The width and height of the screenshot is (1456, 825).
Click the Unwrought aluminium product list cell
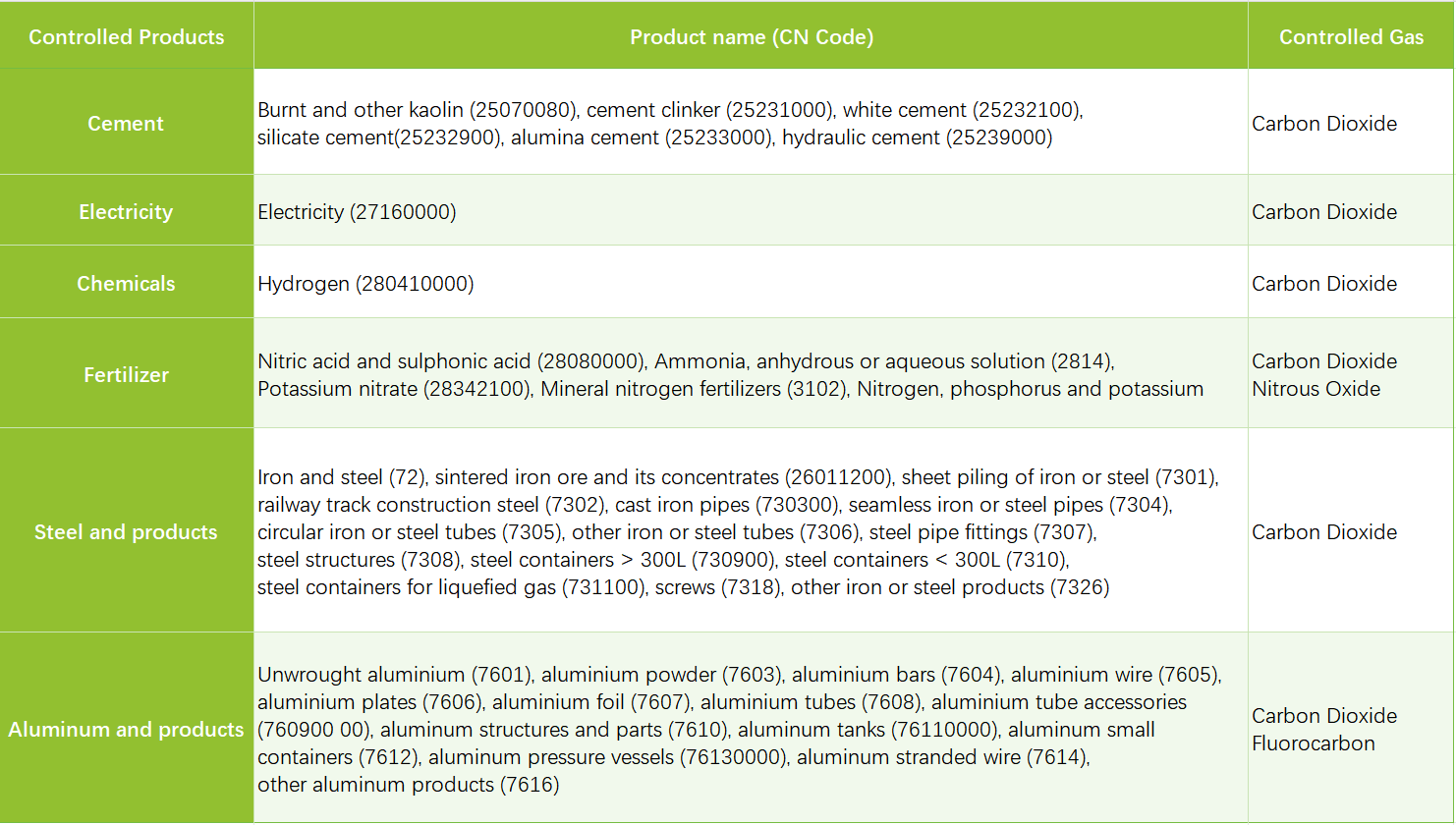coord(737,730)
